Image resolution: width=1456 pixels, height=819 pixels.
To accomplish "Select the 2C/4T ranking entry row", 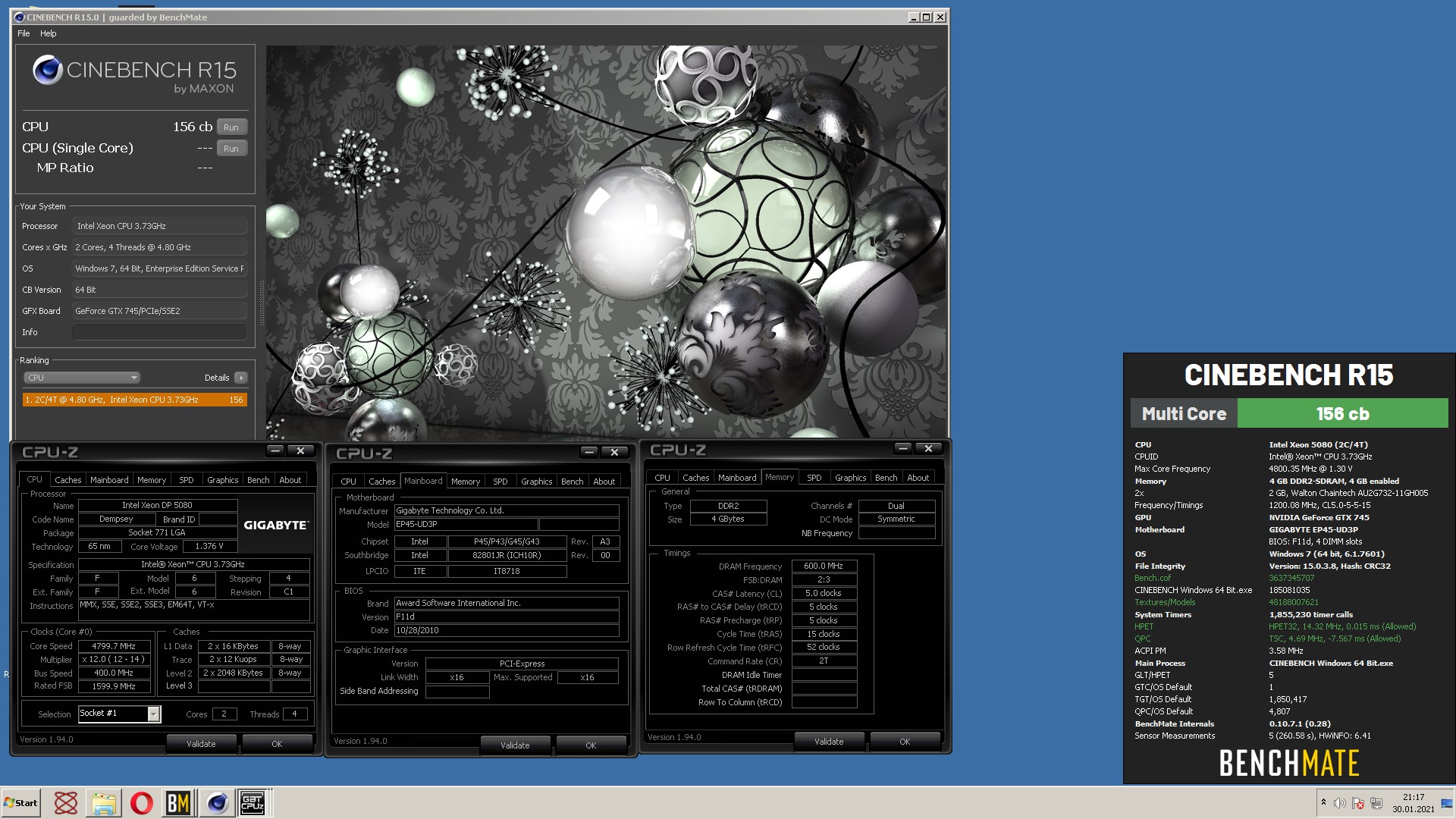I will pyautogui.click(x=135, y=400).
